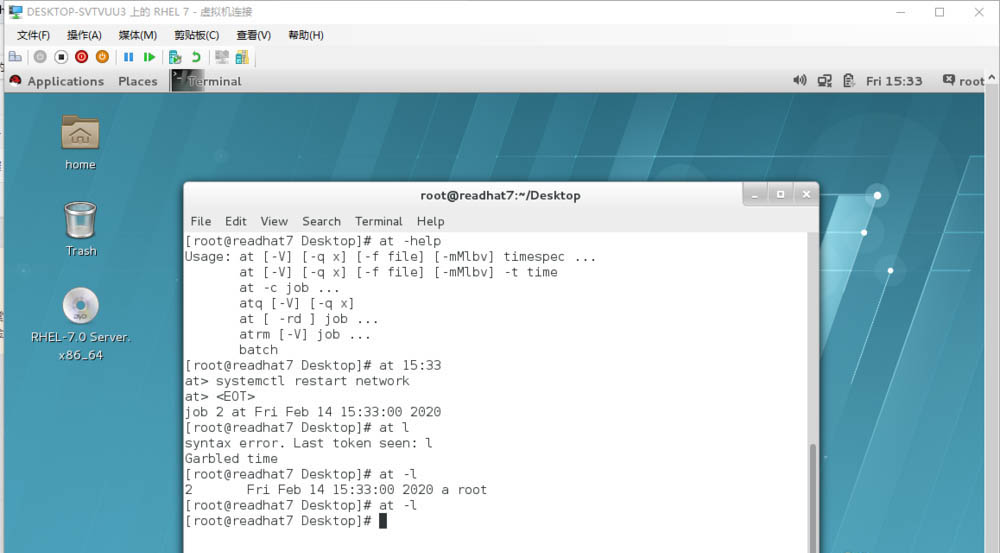
Task: Open the Places dropdown menu
Action: click(137, 81)
